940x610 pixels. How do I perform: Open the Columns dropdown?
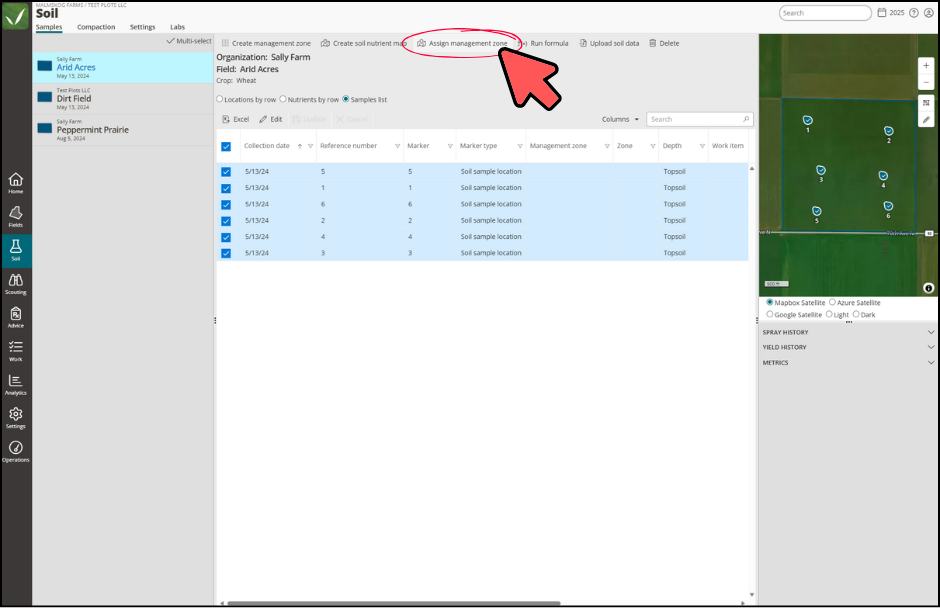click(x=620, y=119)
